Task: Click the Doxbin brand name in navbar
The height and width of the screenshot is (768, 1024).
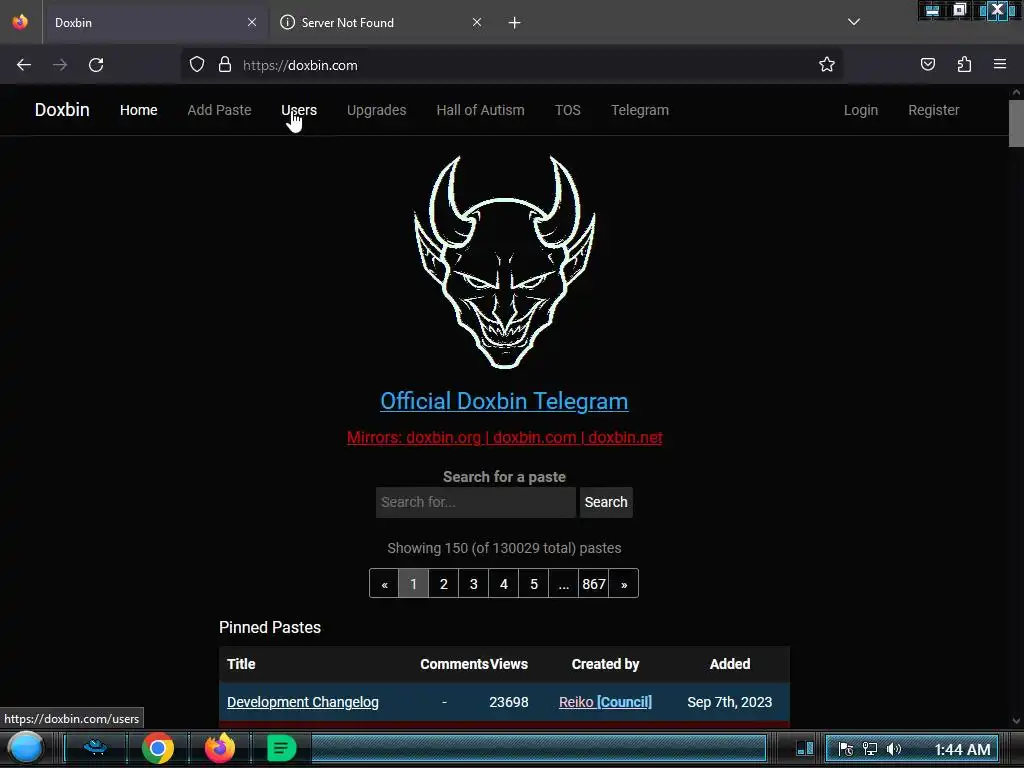Action: pos(62,110)
